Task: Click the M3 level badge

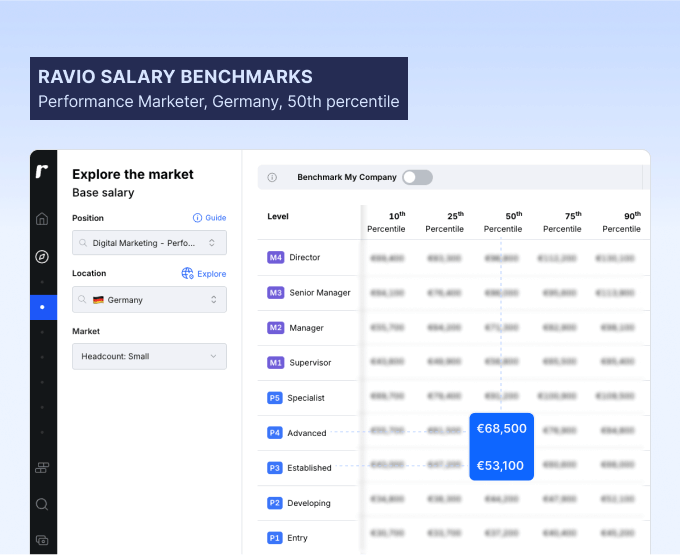Action: [x=275, y=293]
